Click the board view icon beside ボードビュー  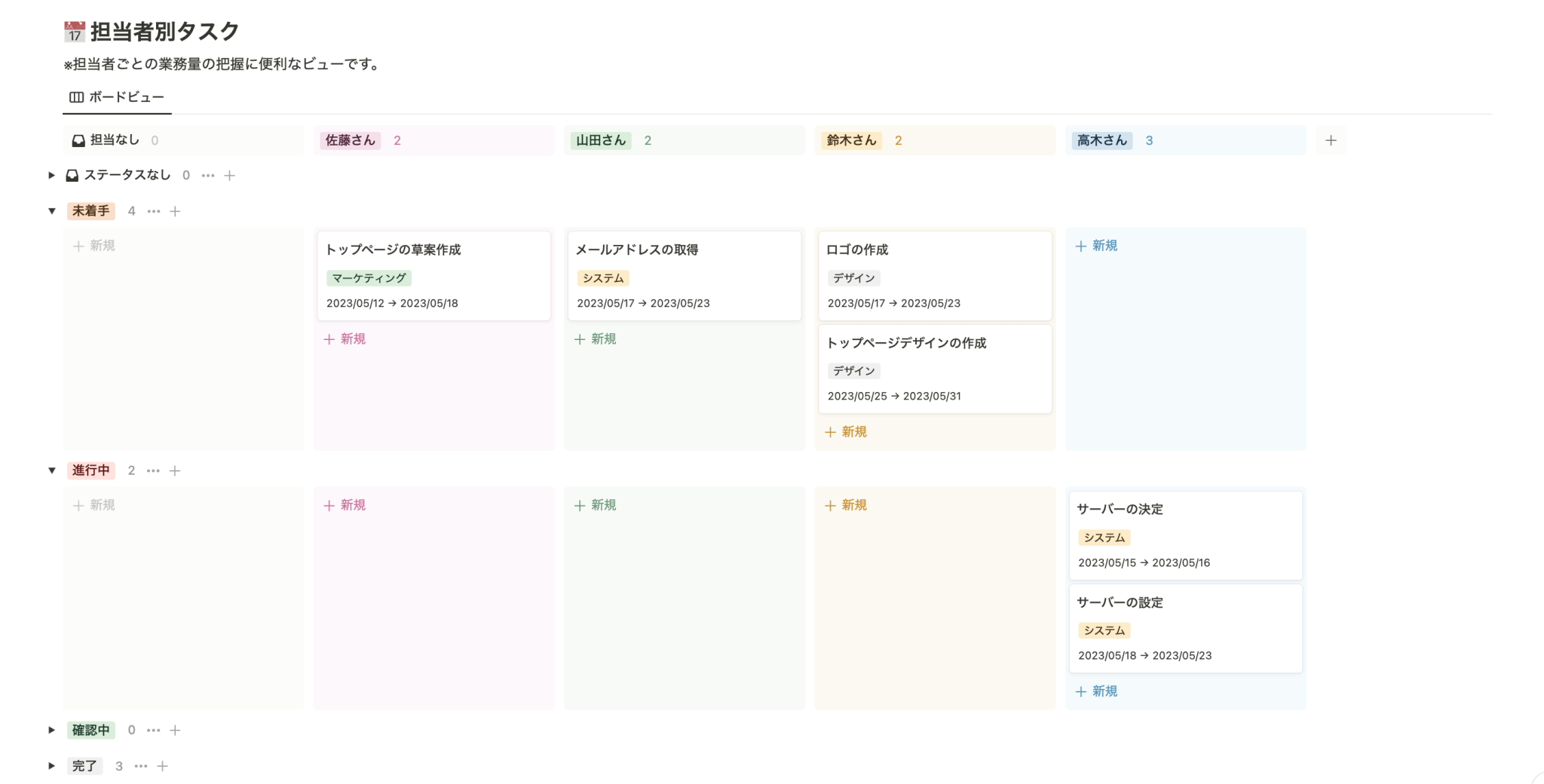pos(75,96)
